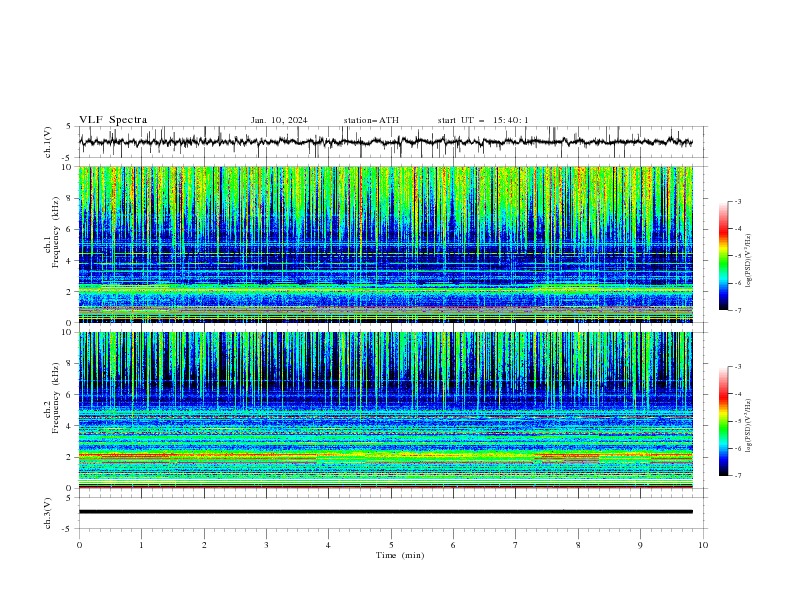Select the ch.1 "Frequency (kHz)" axis label
This screenshot has height=612, width=792.
point(56,233)
